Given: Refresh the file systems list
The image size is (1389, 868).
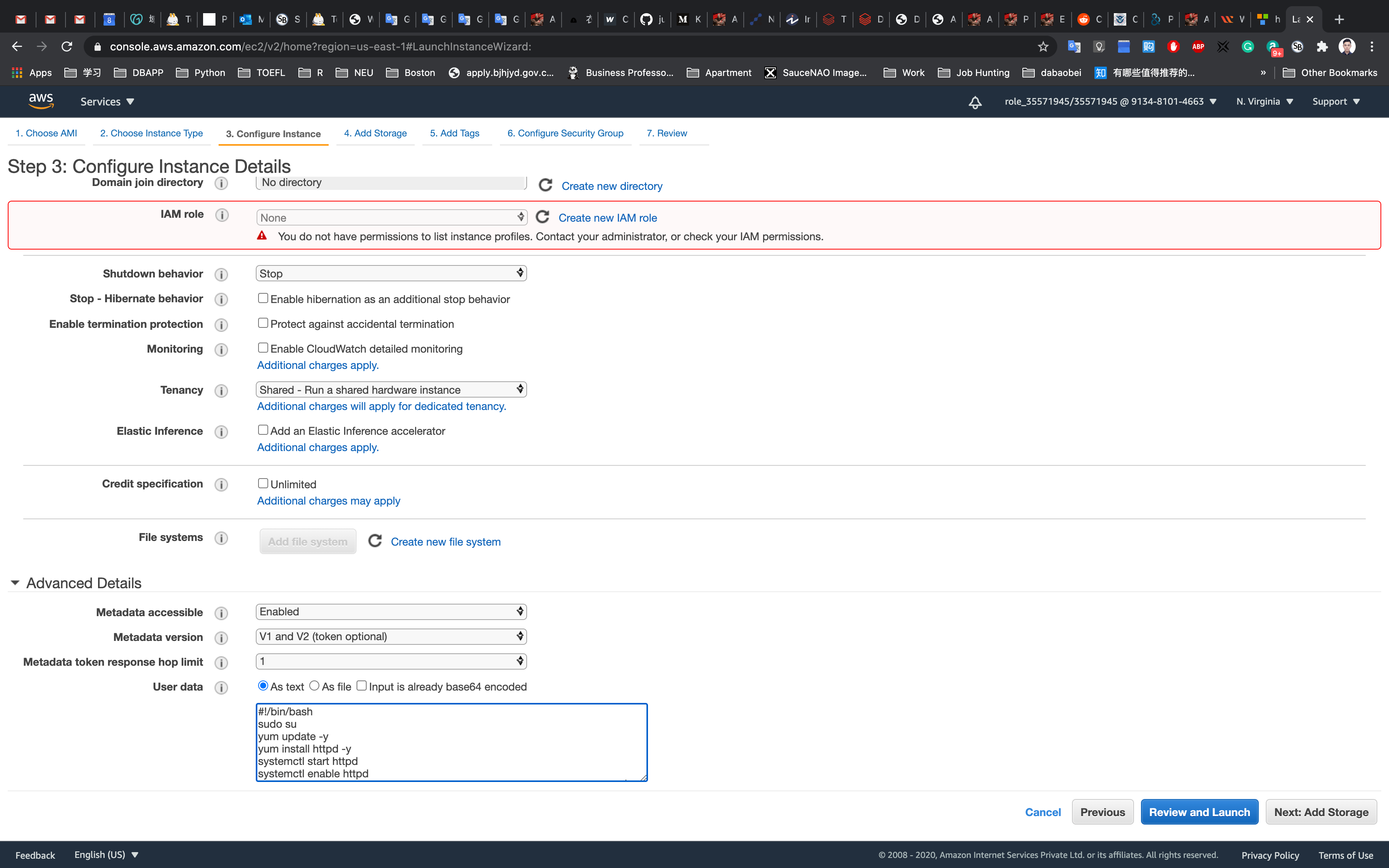Looking at the screenshot, I should click(x=375, y=541).
